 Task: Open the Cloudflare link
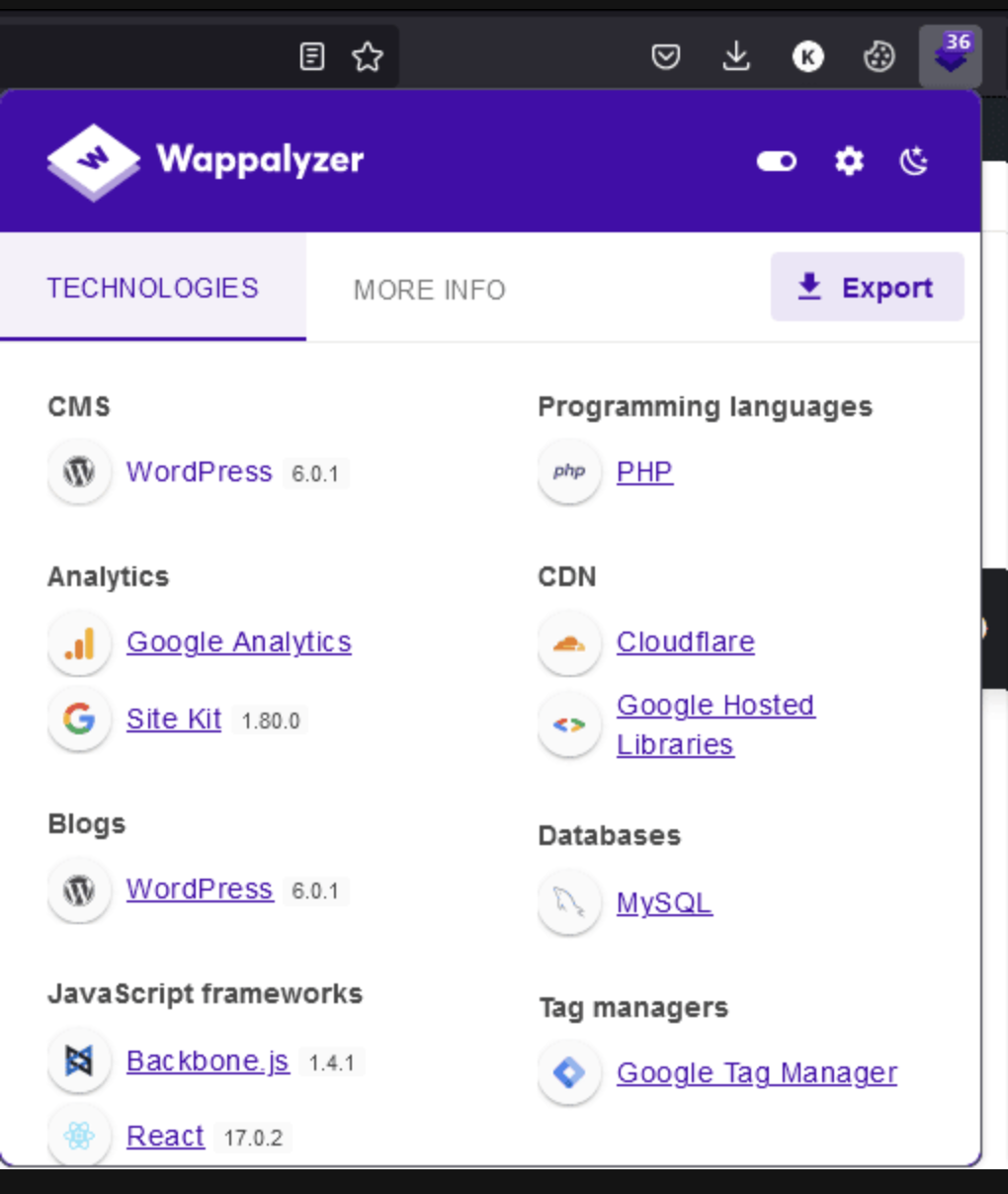click(x=686, y=641)
